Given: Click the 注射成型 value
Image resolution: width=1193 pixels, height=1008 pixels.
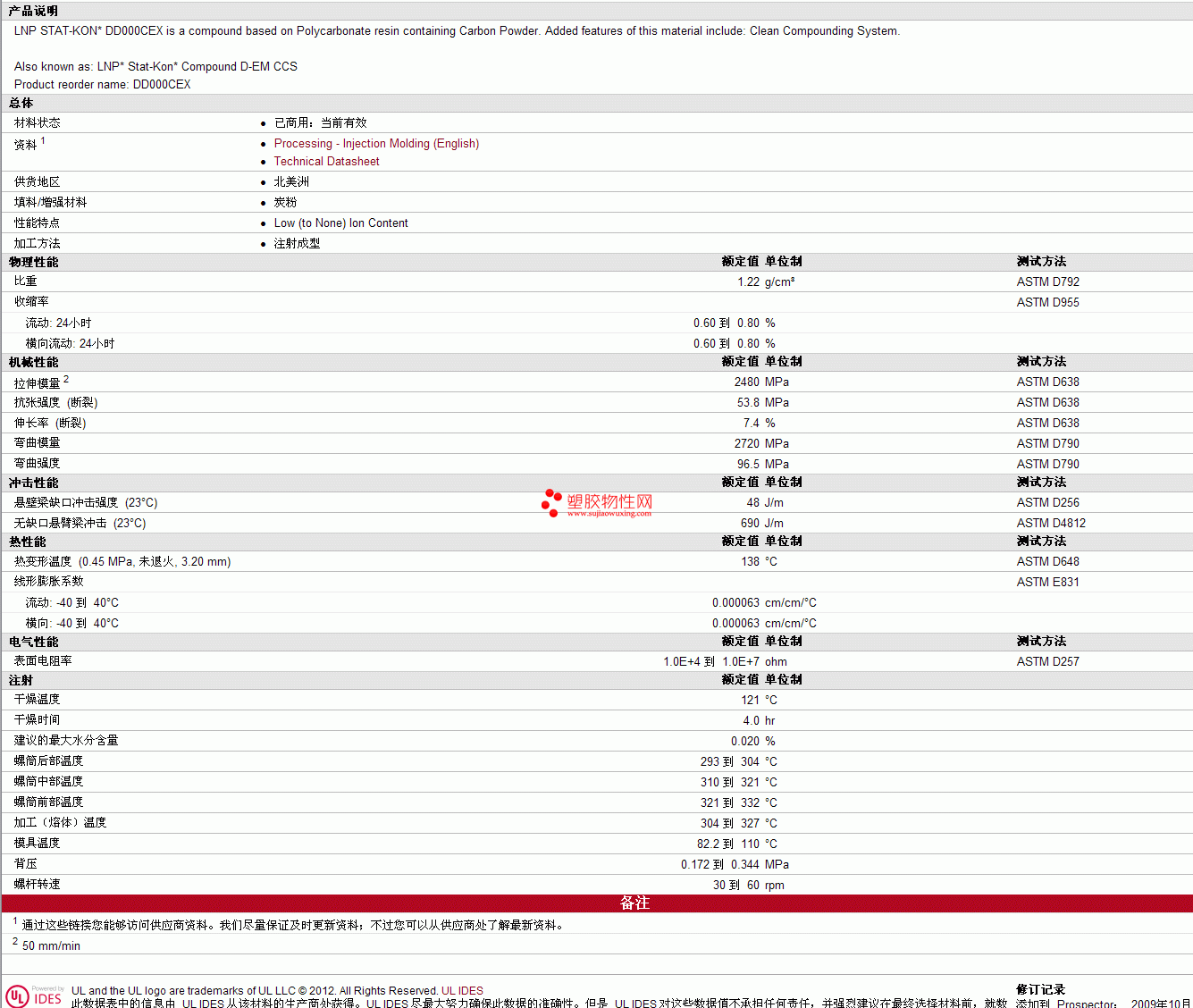Looking at the screenshot, I should [x=297, y=244].
